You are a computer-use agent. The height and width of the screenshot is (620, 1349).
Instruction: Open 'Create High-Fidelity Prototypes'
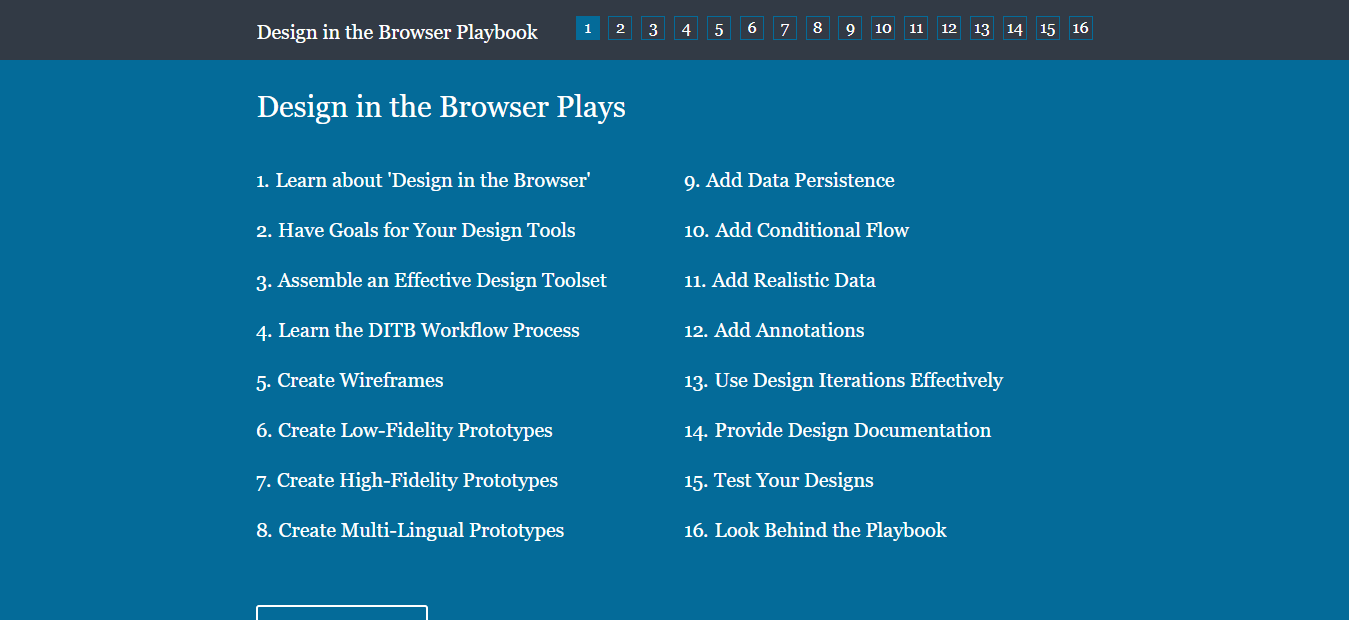[x=417, y=480]
